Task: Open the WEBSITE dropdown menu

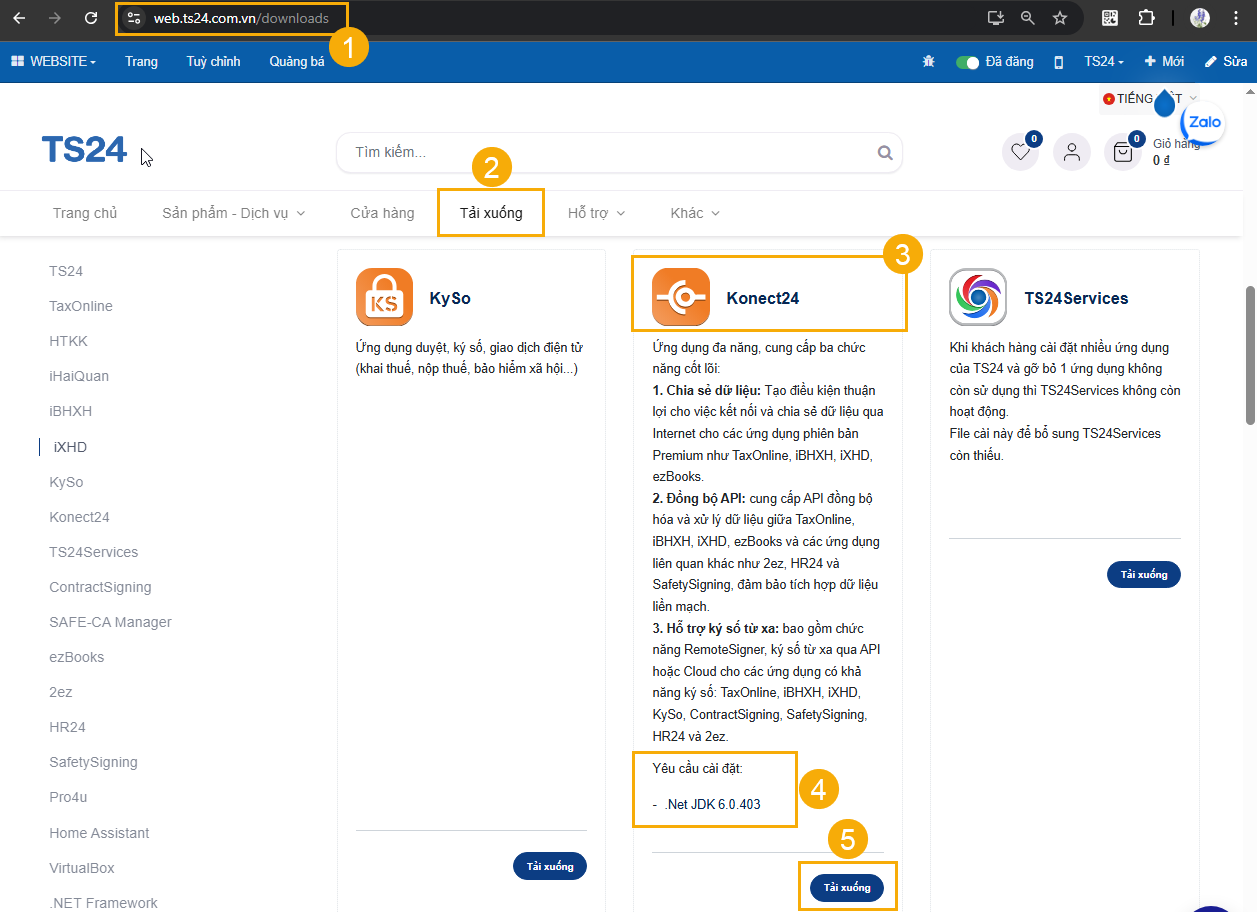Action: pos(53,62)
